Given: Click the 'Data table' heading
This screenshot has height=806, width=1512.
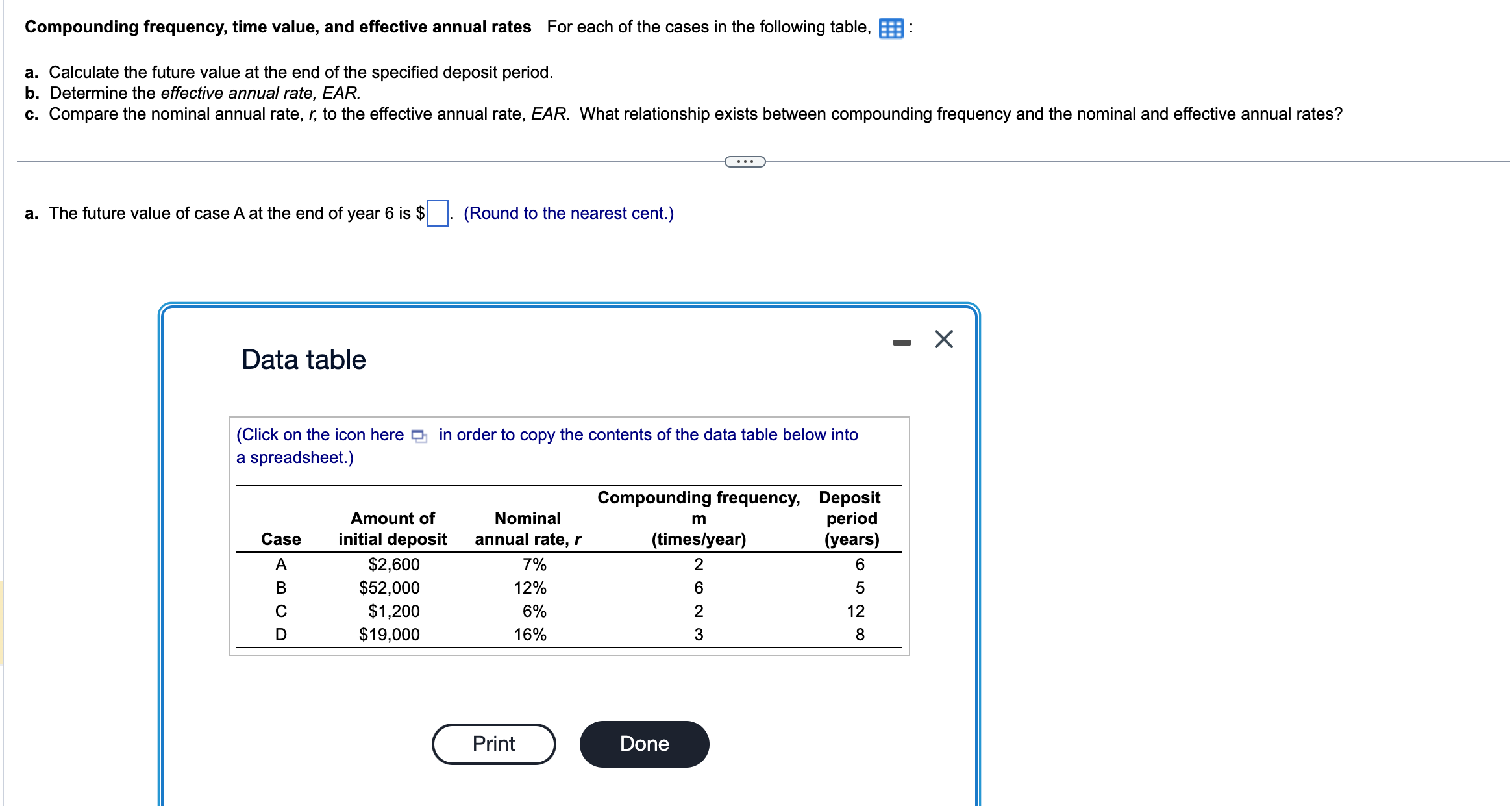Looking at the screenshot, I should click(x=303, y=359).
